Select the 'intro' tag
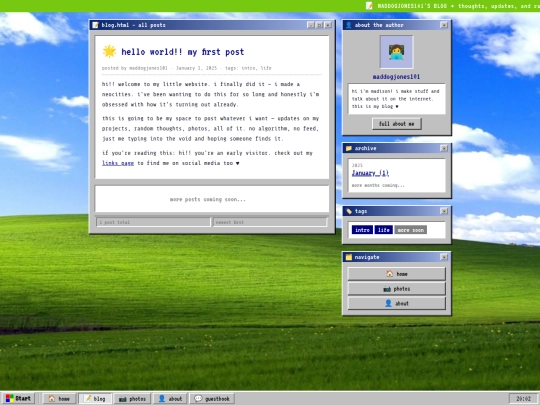540x405 pixels. (362, 230)
